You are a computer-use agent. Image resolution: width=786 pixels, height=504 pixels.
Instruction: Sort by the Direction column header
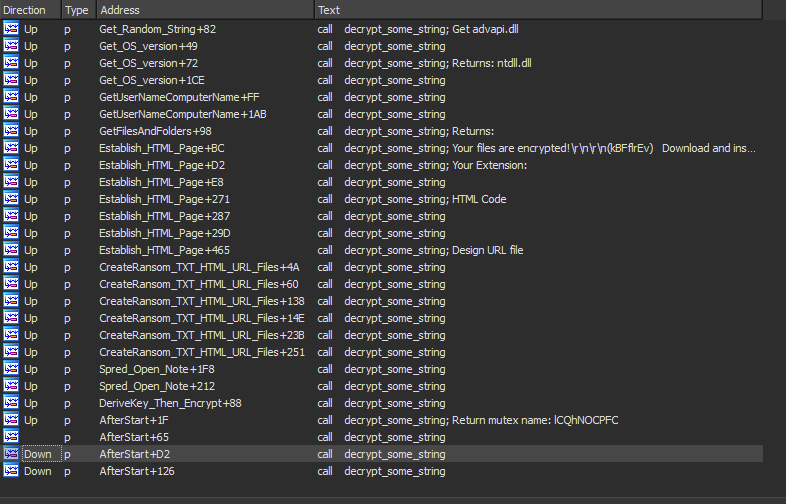pyautogui.click(x=31, y=10)
